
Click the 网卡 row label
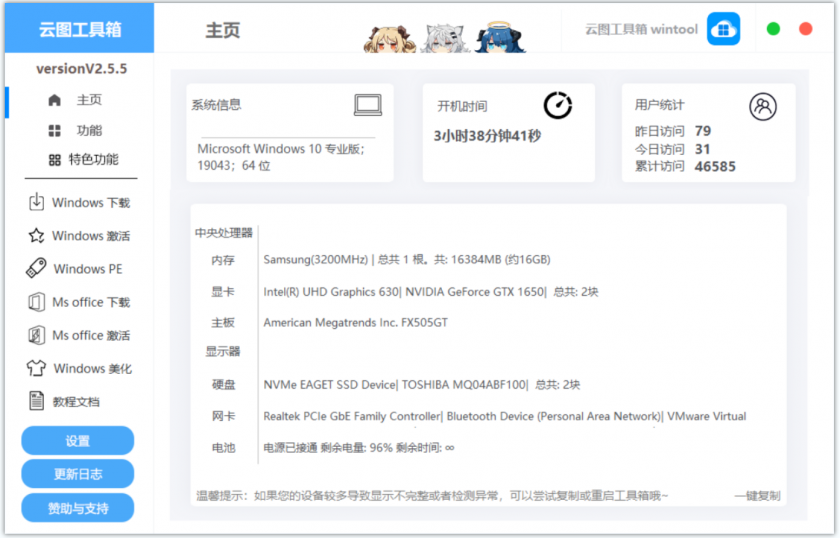click(x=223, y=416)
